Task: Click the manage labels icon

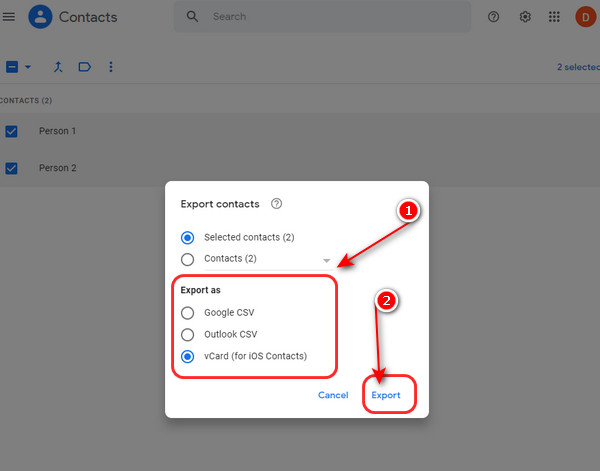Action: pos(84,67)
